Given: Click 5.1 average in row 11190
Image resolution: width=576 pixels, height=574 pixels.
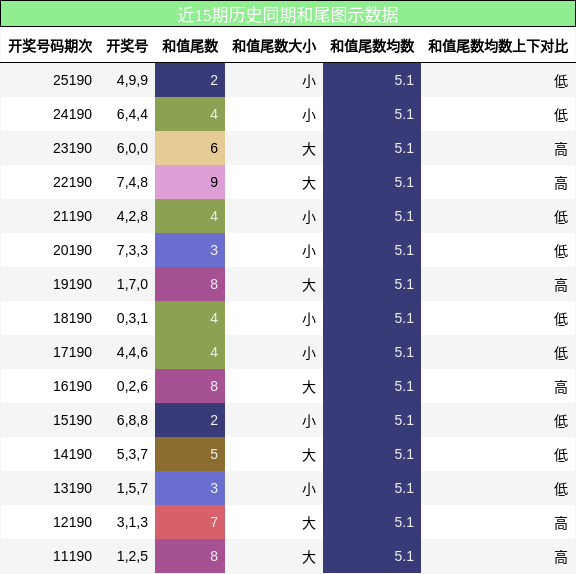Looking at the screenshot, I should pyautogui.click(x=404, y=556).
